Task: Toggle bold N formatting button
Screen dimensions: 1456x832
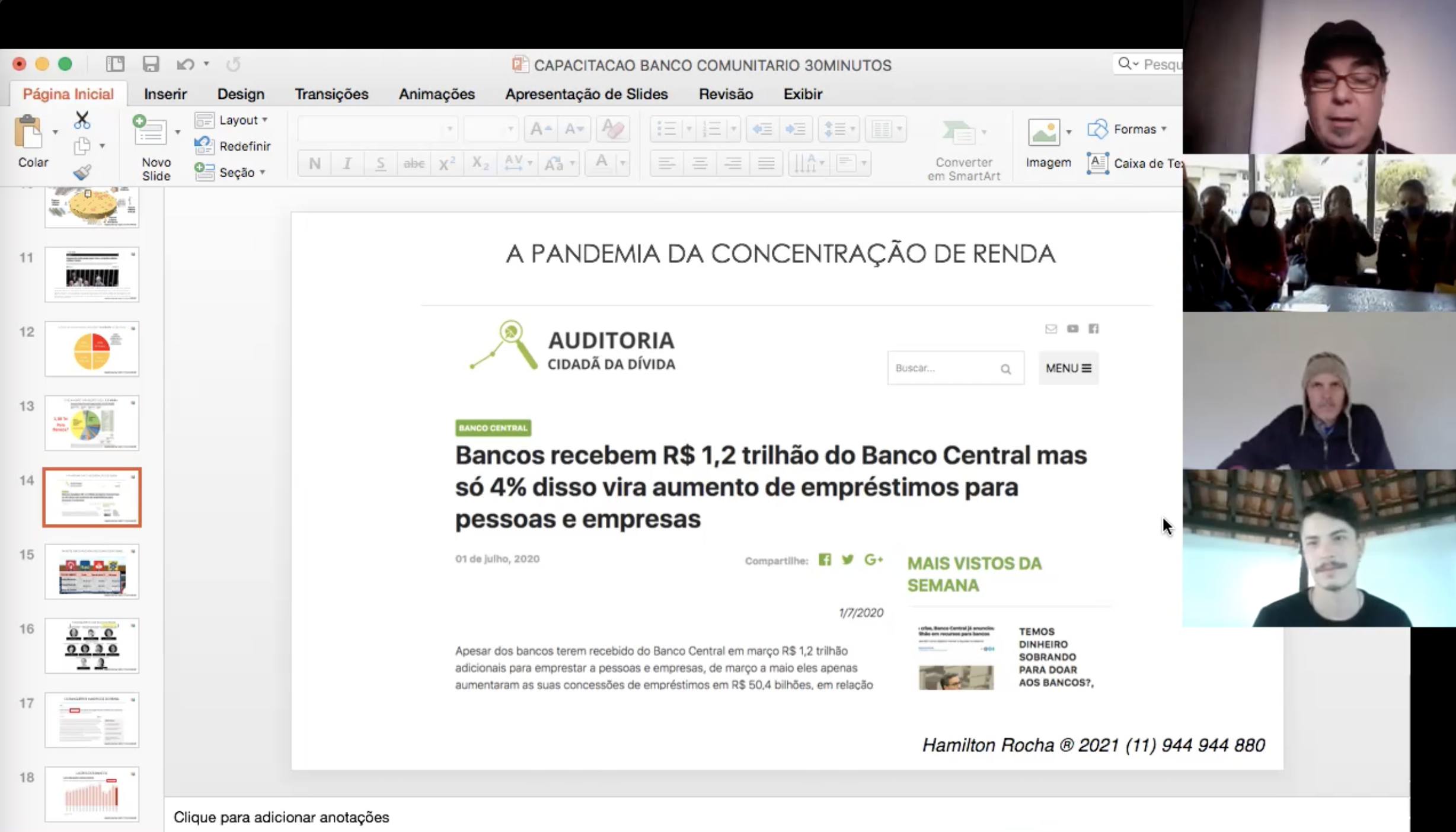Action: point(315,163)
